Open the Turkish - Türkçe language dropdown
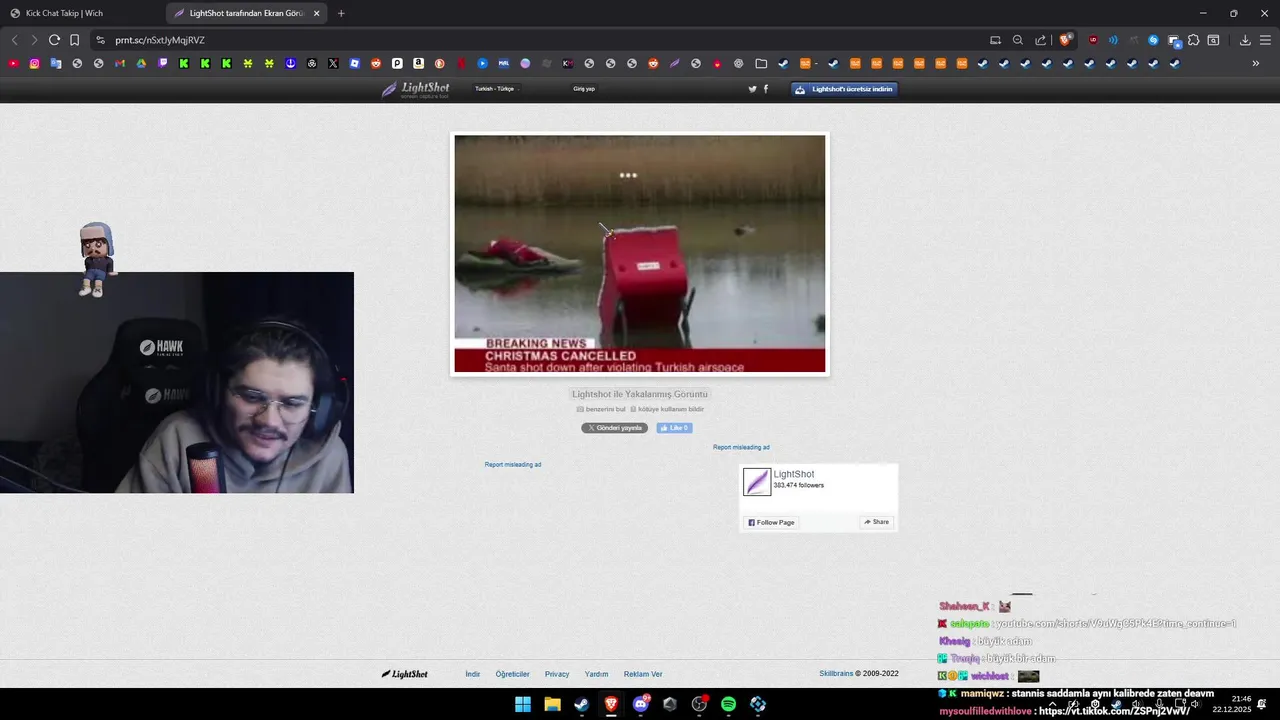 [496, 89]
